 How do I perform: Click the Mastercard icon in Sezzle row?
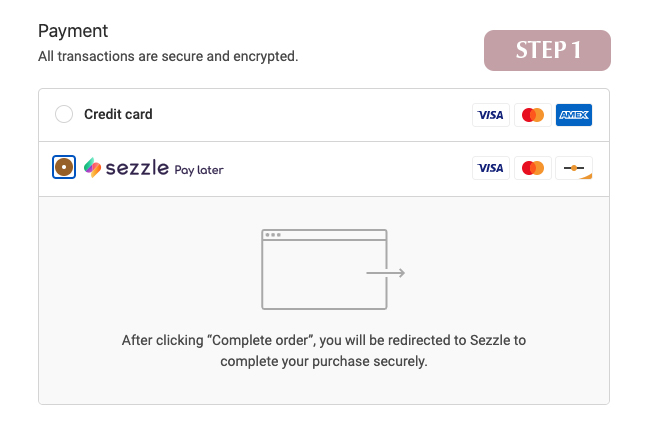tap(533, 168)
